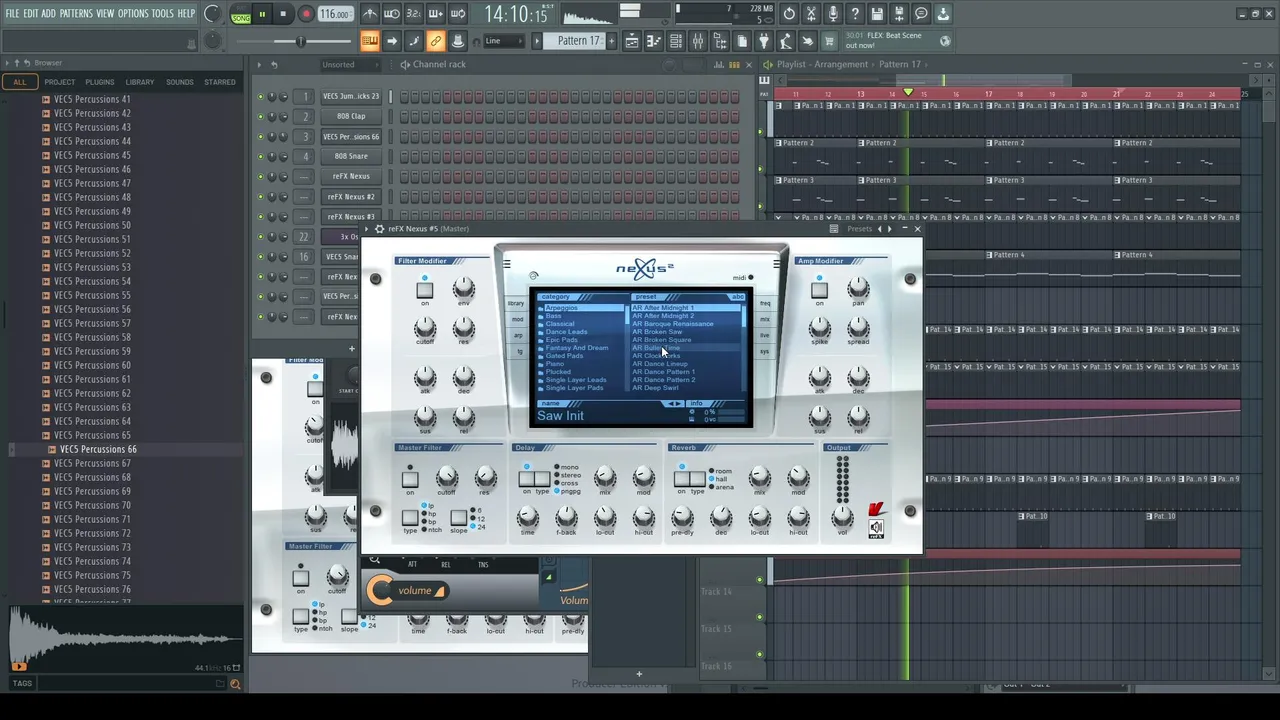Viewport: 1280px width, 720px height.
Task: Stop playback with the stop button
Action: tap(283, 14)
